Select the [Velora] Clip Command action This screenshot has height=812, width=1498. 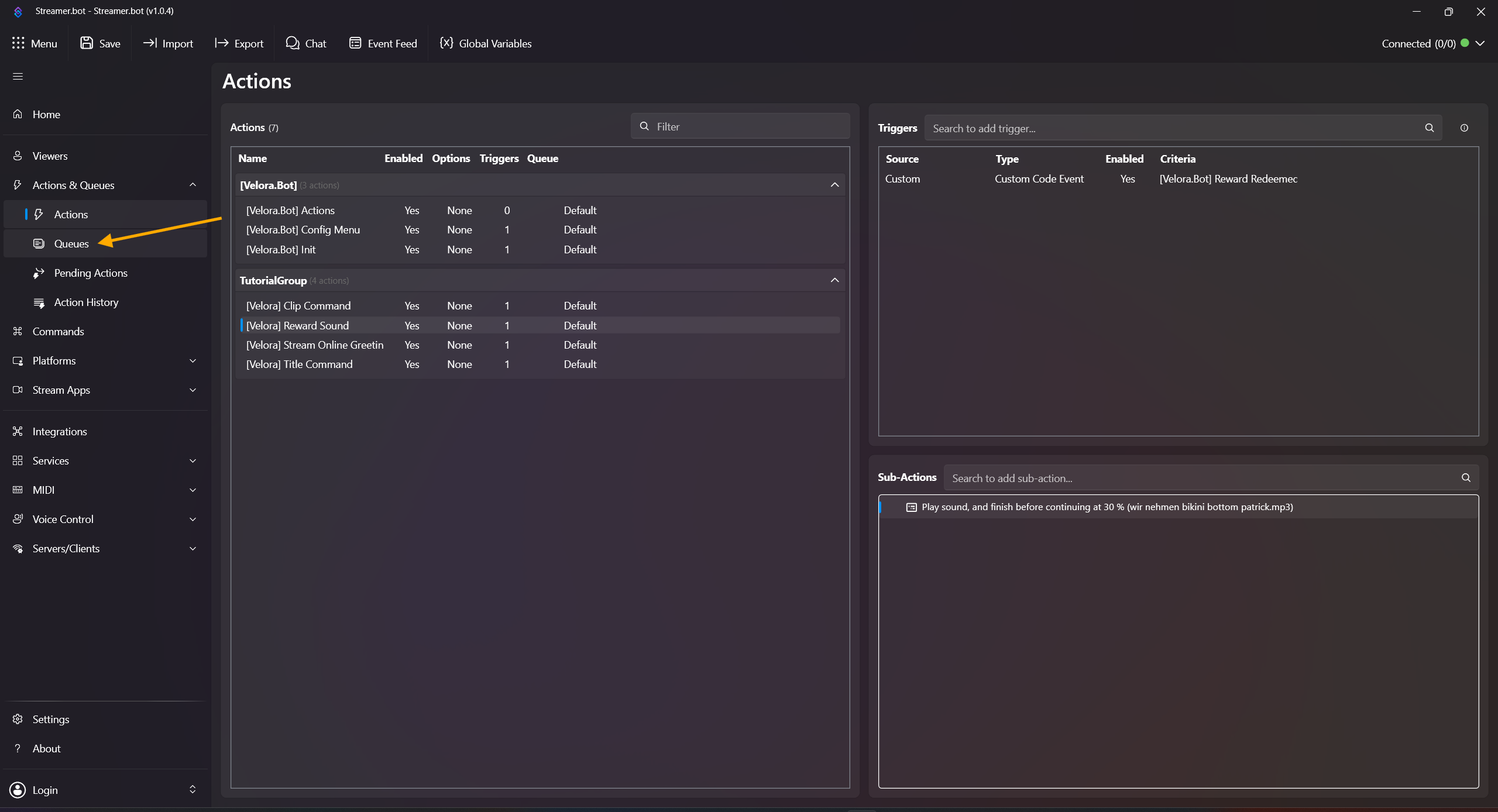point(298,306)
